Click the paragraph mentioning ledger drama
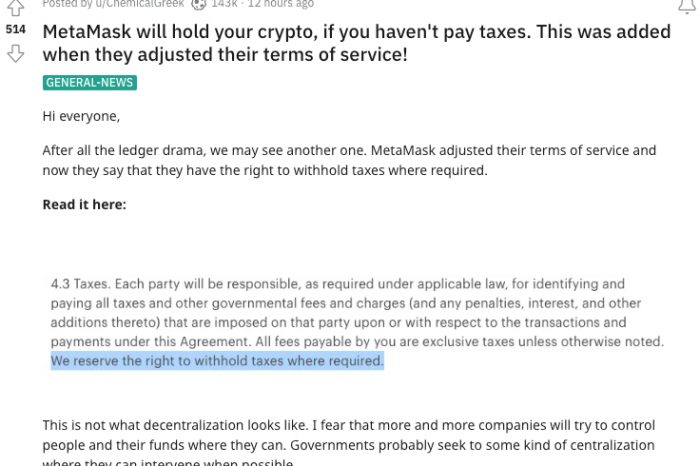This screenshot has width=700, height=466. [349, 160]
